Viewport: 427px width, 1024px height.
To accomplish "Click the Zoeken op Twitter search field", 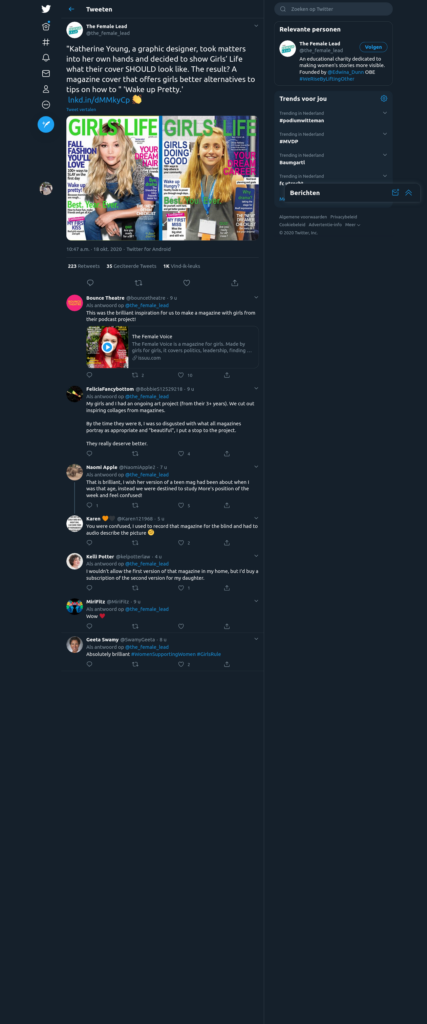I will [334, 9].
